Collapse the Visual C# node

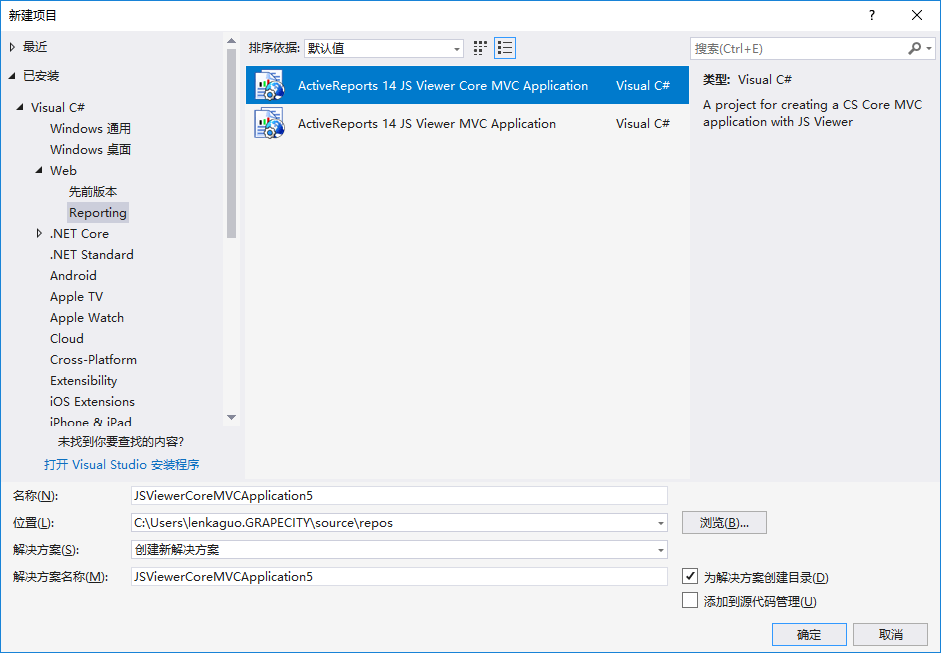point(20,107)
